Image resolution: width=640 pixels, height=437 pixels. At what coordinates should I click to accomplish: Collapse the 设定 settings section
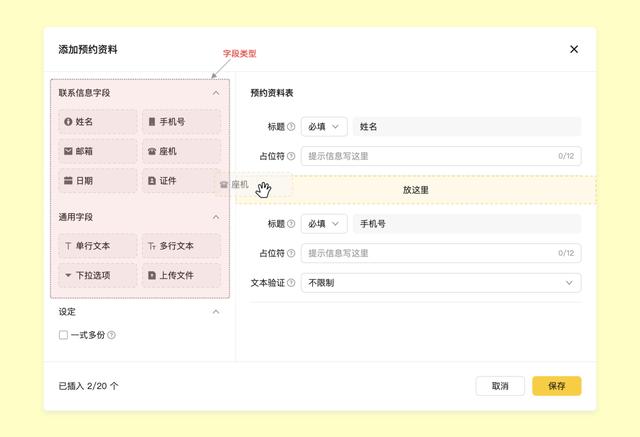coord(216,312)
